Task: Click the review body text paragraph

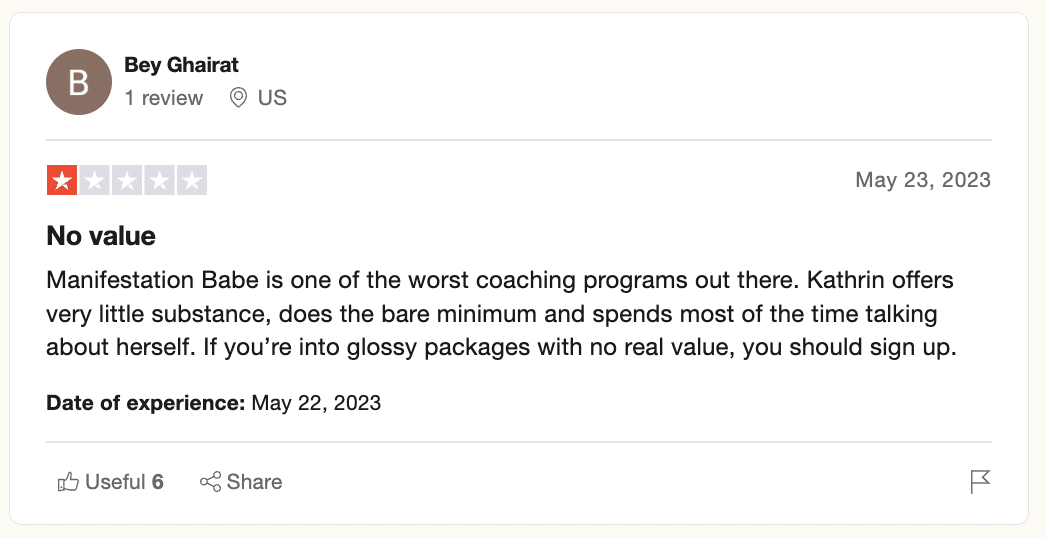Action: 502,314
